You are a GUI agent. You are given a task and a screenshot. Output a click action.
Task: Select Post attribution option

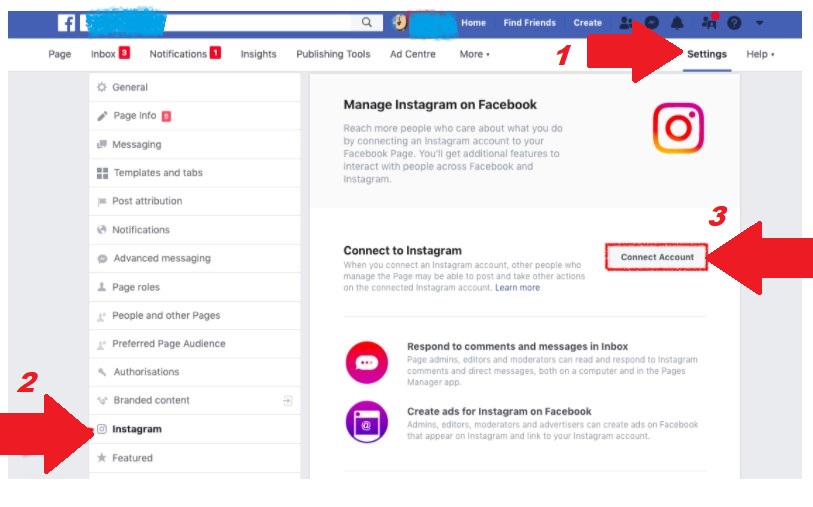[194, 201]
